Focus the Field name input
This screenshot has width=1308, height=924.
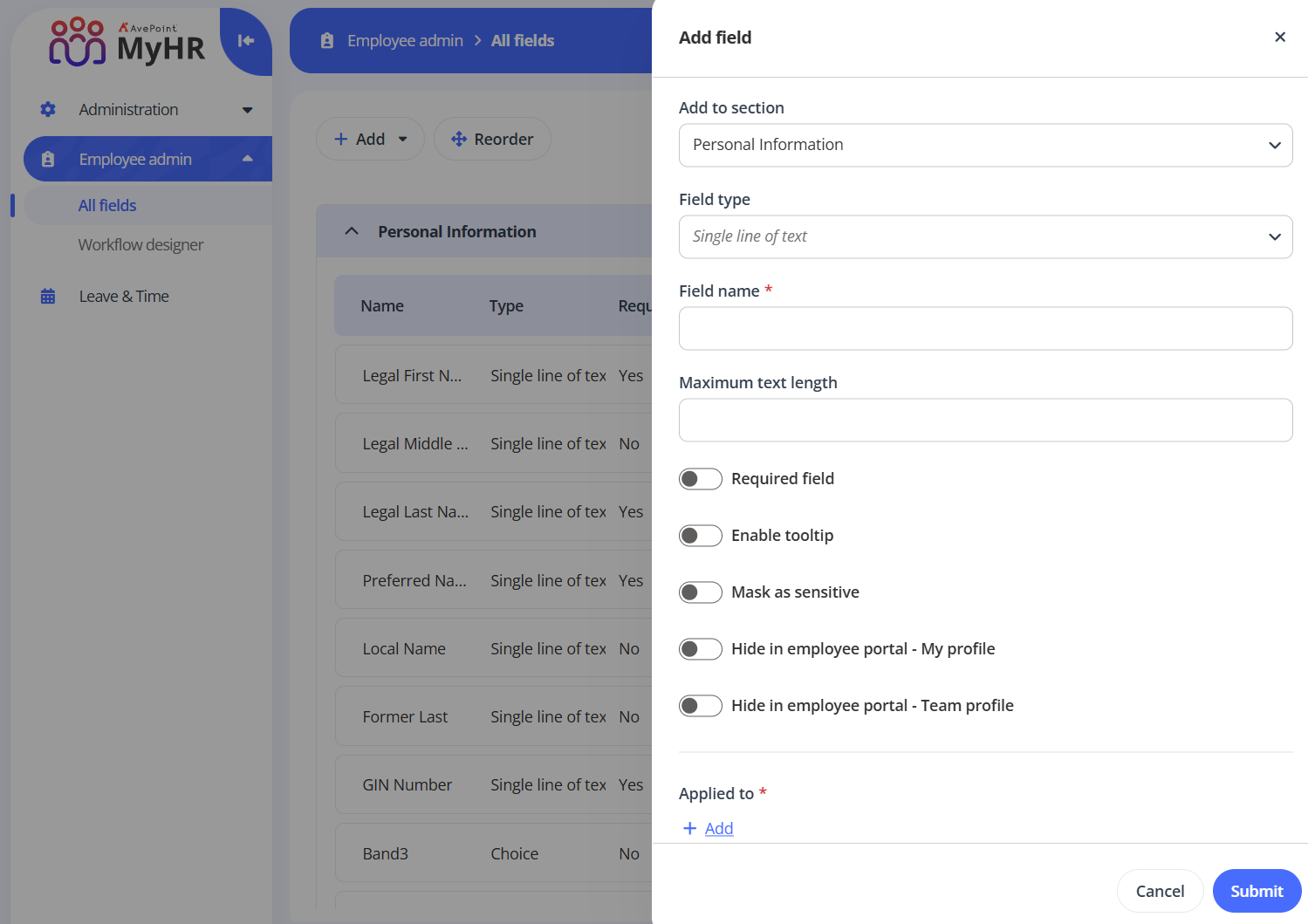coord(985,328)
